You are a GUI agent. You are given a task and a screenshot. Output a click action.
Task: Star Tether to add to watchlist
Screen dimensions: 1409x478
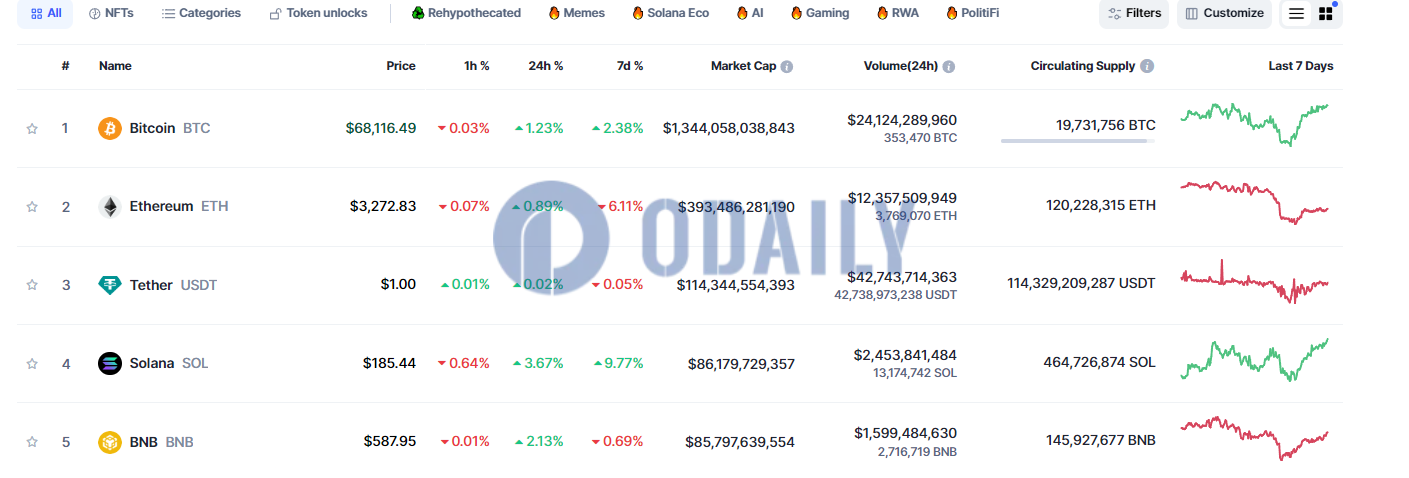tap(32, 285)
